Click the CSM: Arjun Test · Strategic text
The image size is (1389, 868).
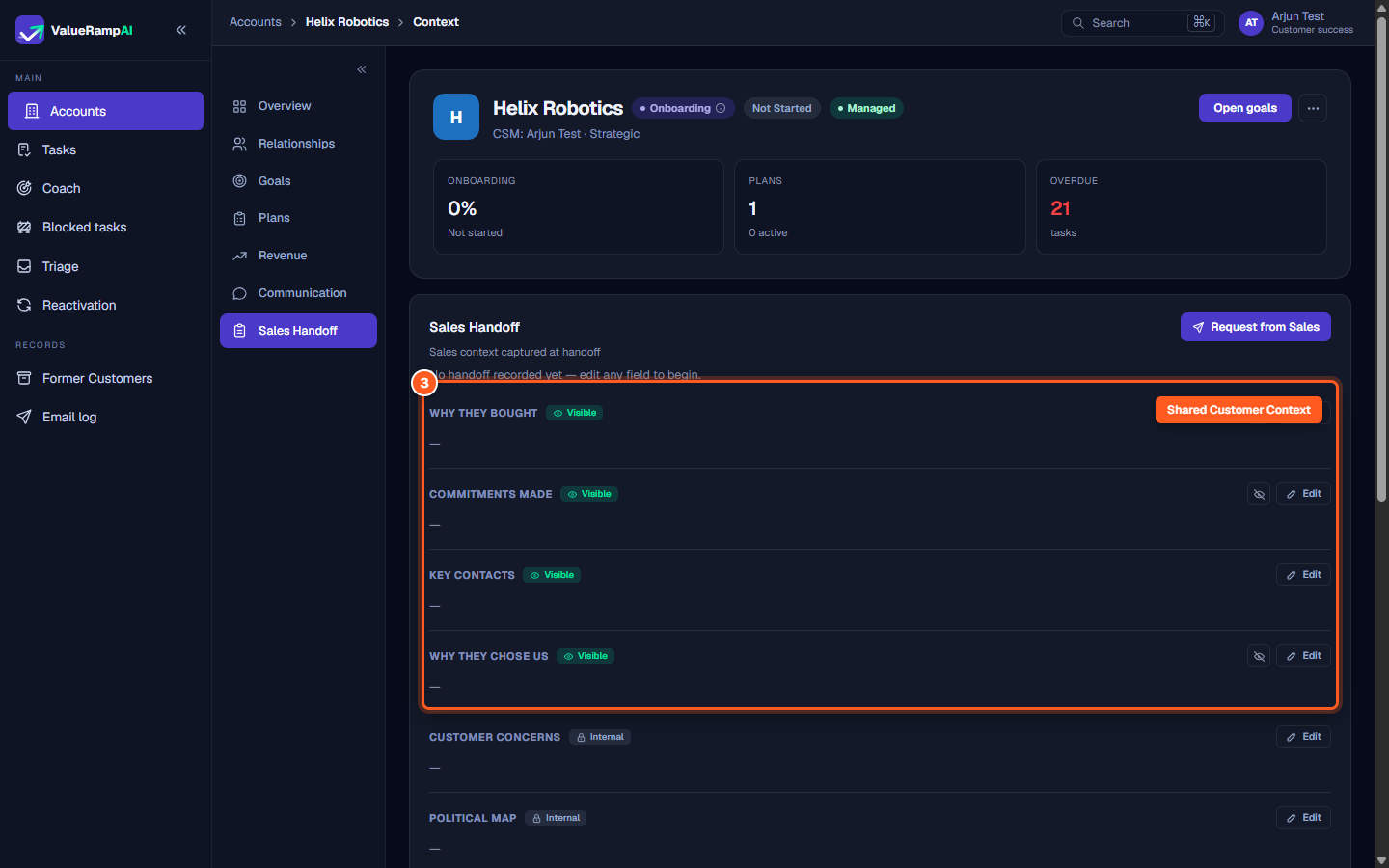pyautogui.click(x=566, y=134)
